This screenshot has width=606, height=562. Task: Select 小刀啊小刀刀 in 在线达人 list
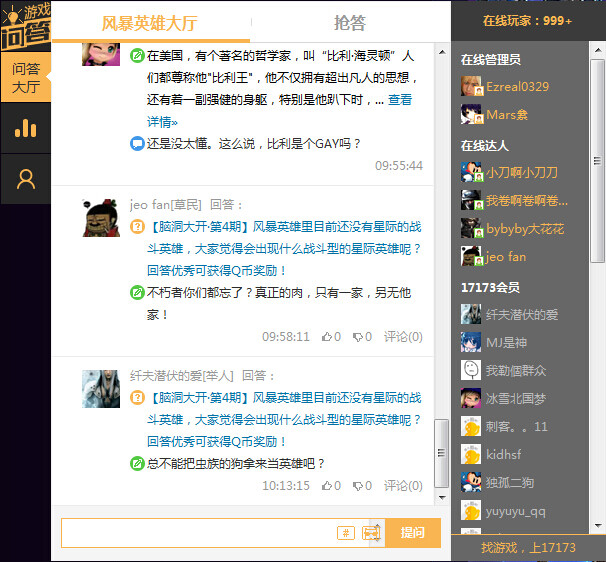(x=522, y=172)
